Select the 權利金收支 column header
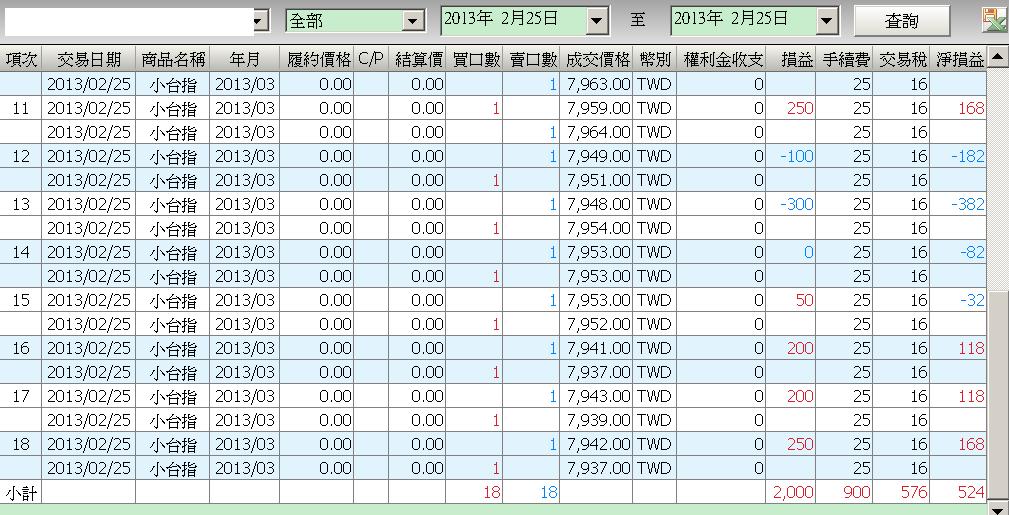This screenshot has width=1009, height=515. point(721,60)
